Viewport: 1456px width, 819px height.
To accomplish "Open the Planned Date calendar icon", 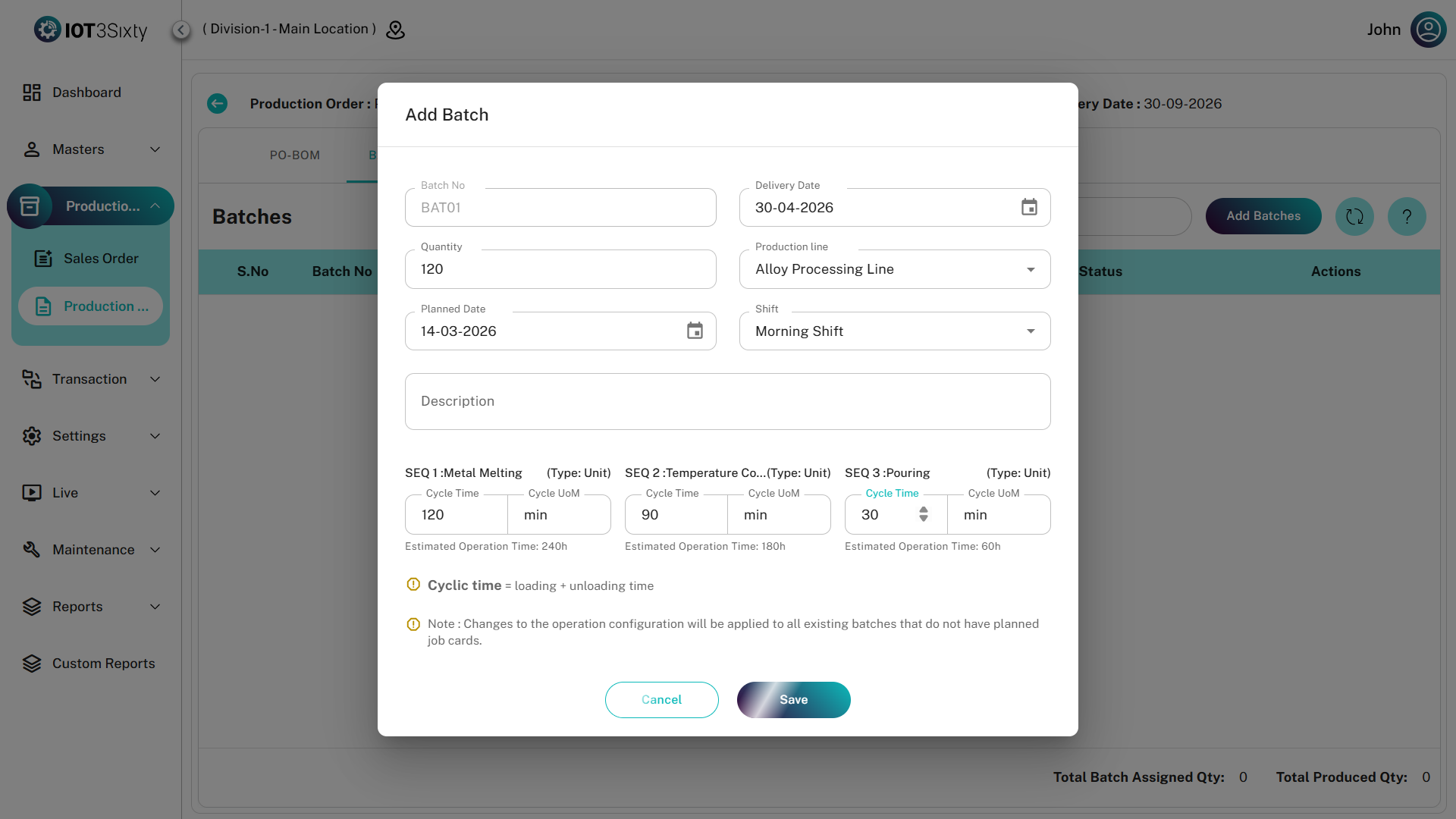I will [x=695, y=331].
